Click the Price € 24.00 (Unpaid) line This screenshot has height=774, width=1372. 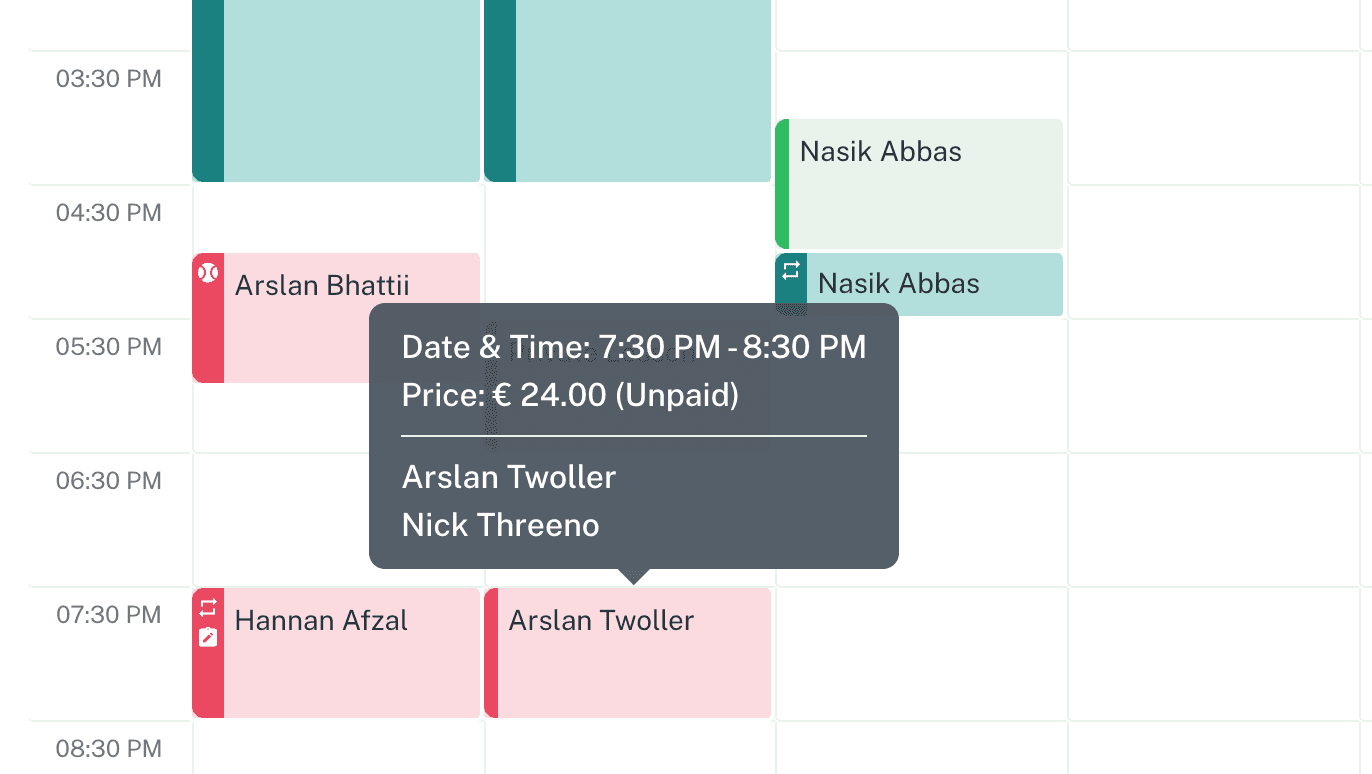click(570, 395)
